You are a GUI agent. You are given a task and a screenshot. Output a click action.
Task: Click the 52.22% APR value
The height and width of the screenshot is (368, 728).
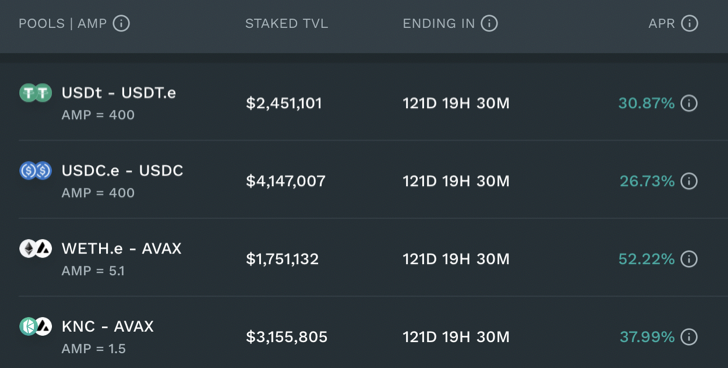(646, 259)
